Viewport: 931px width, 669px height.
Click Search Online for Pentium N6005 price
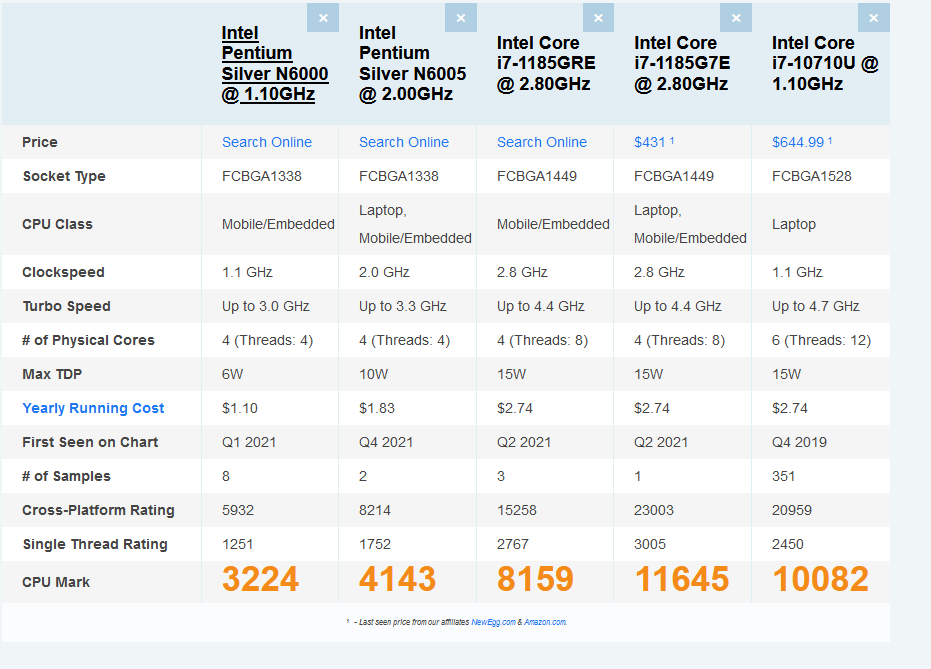coord(404,142)
